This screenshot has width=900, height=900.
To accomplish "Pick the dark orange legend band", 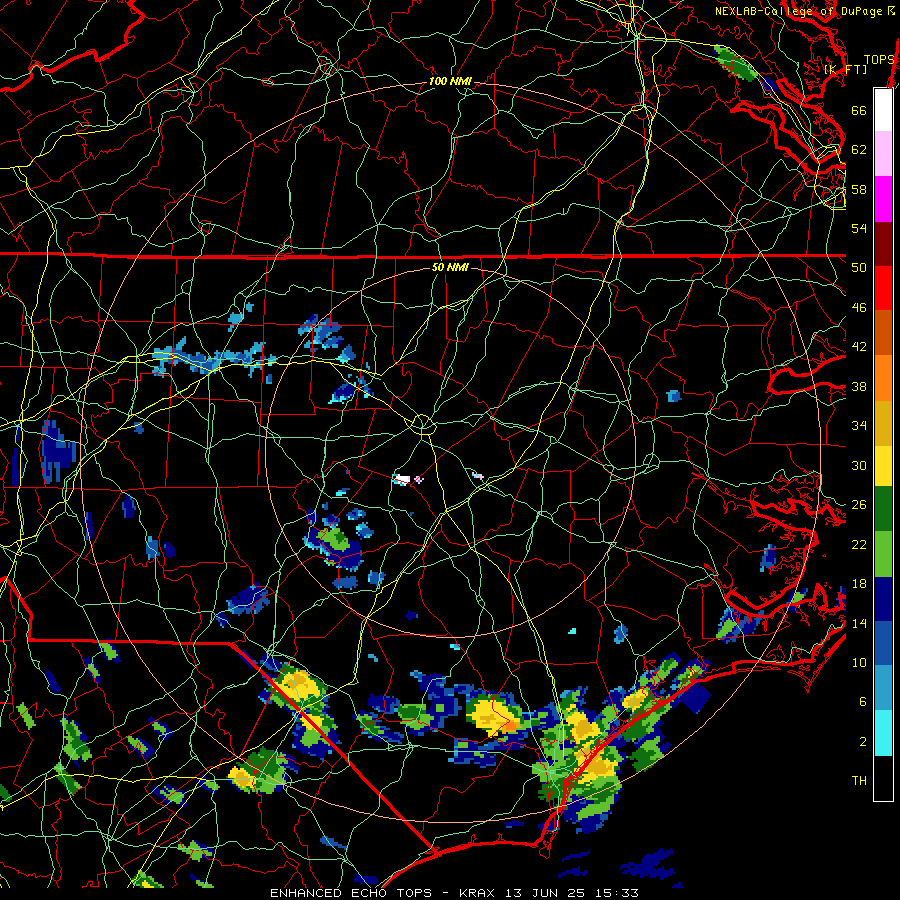I will click(883, 333).
